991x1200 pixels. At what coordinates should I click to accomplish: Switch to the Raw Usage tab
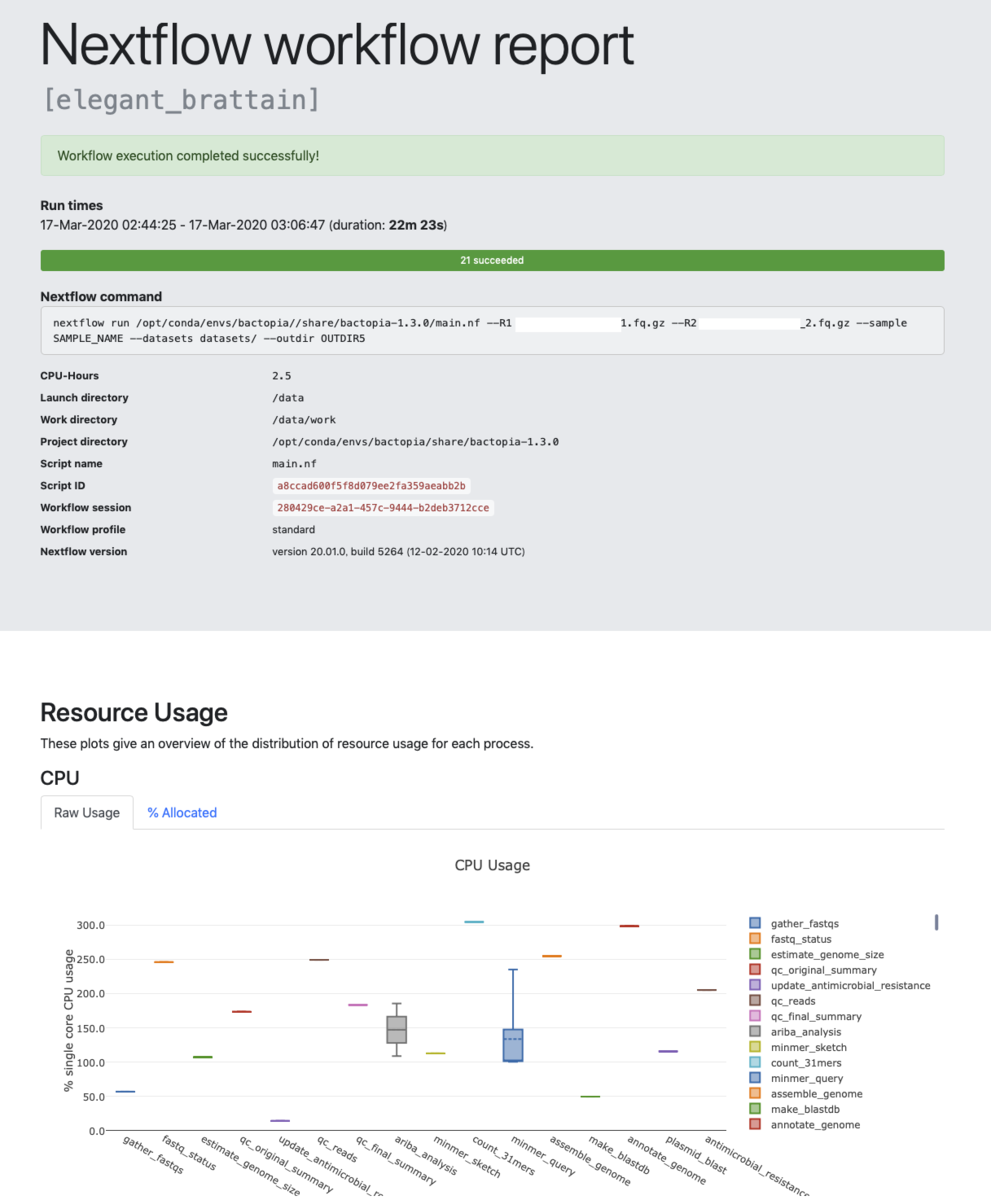[x=87, y=813]
